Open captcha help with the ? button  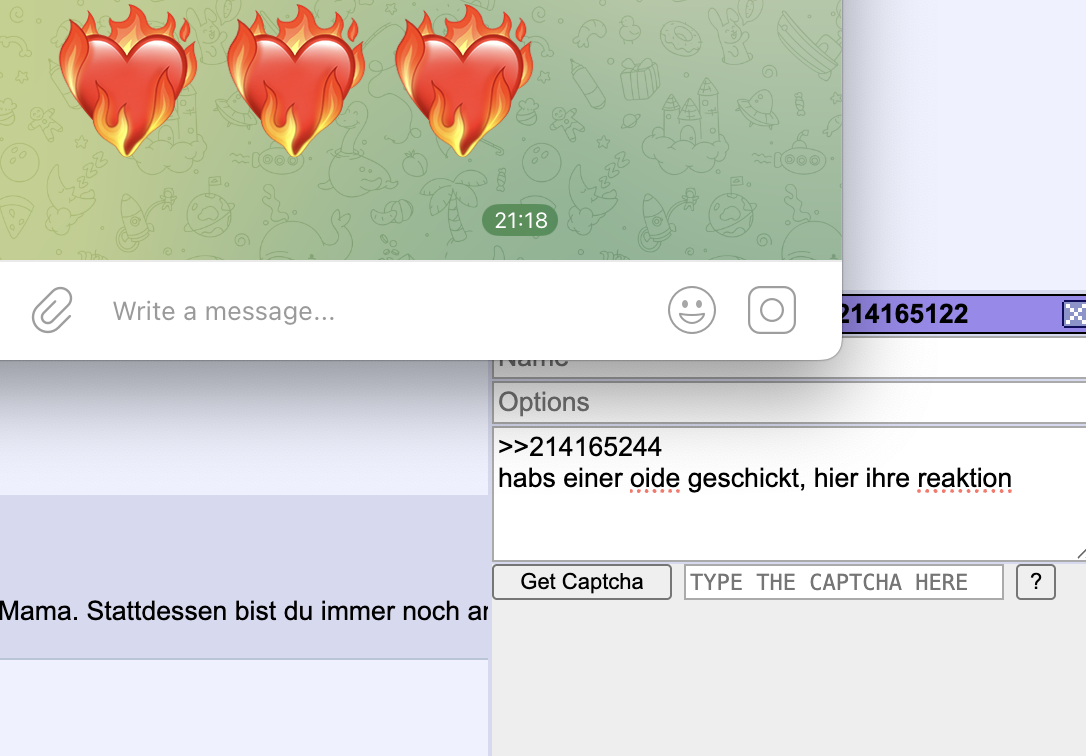click(x=1035, y=582)
